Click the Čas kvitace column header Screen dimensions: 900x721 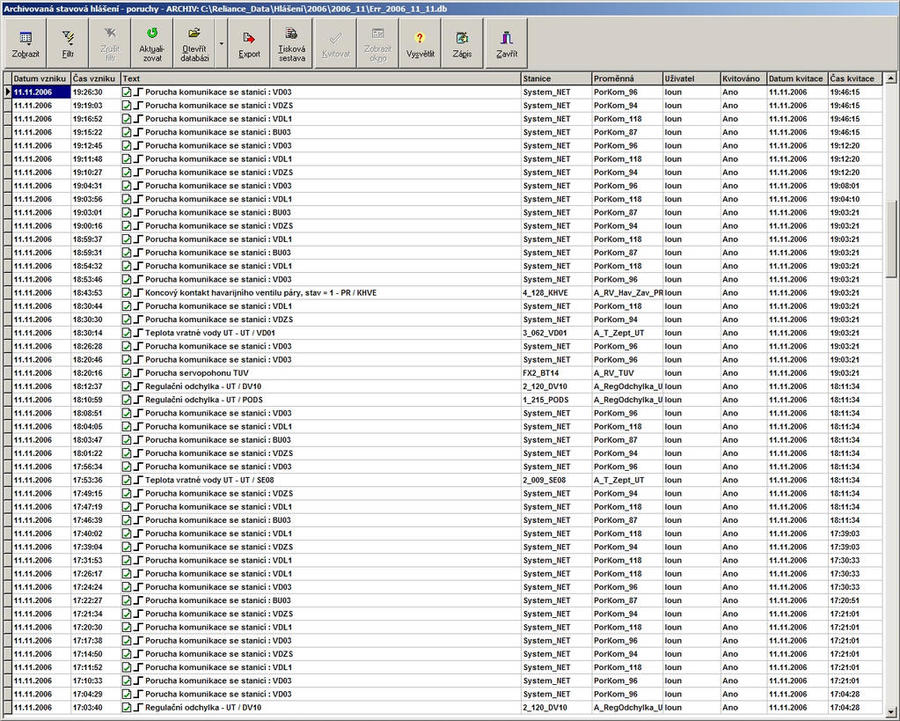[855, 79]
